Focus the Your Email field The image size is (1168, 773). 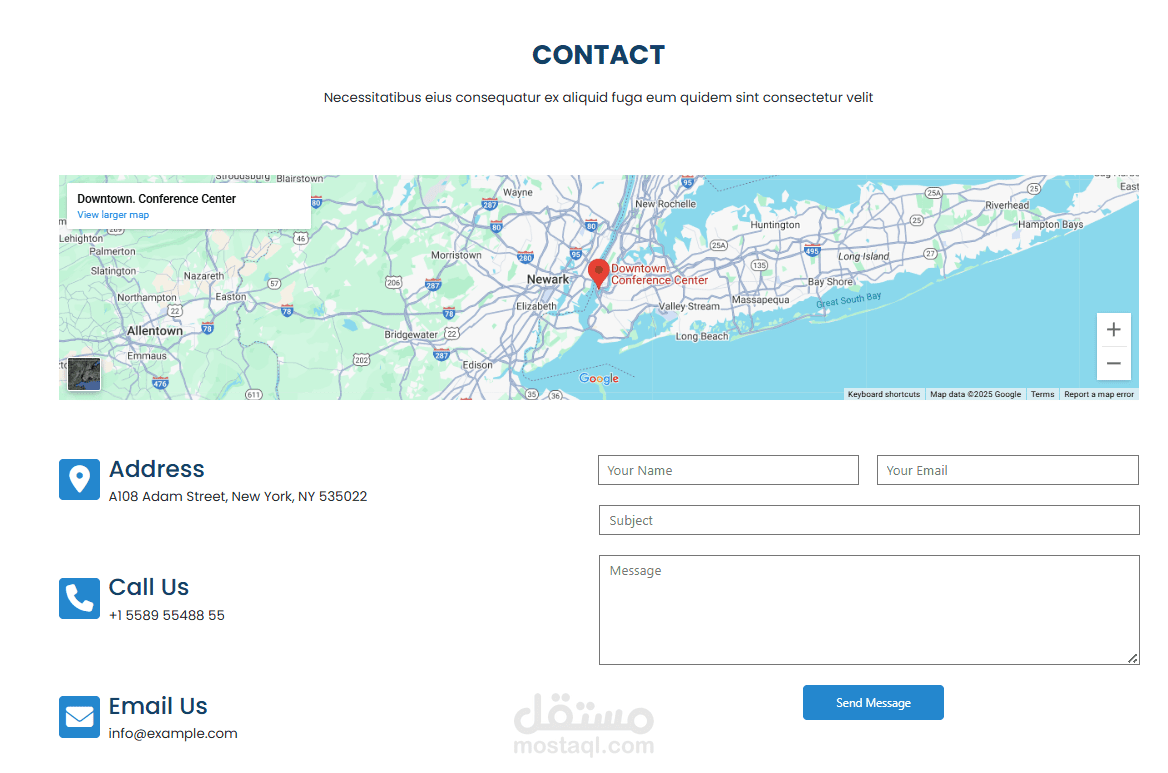coord(1008,470)
